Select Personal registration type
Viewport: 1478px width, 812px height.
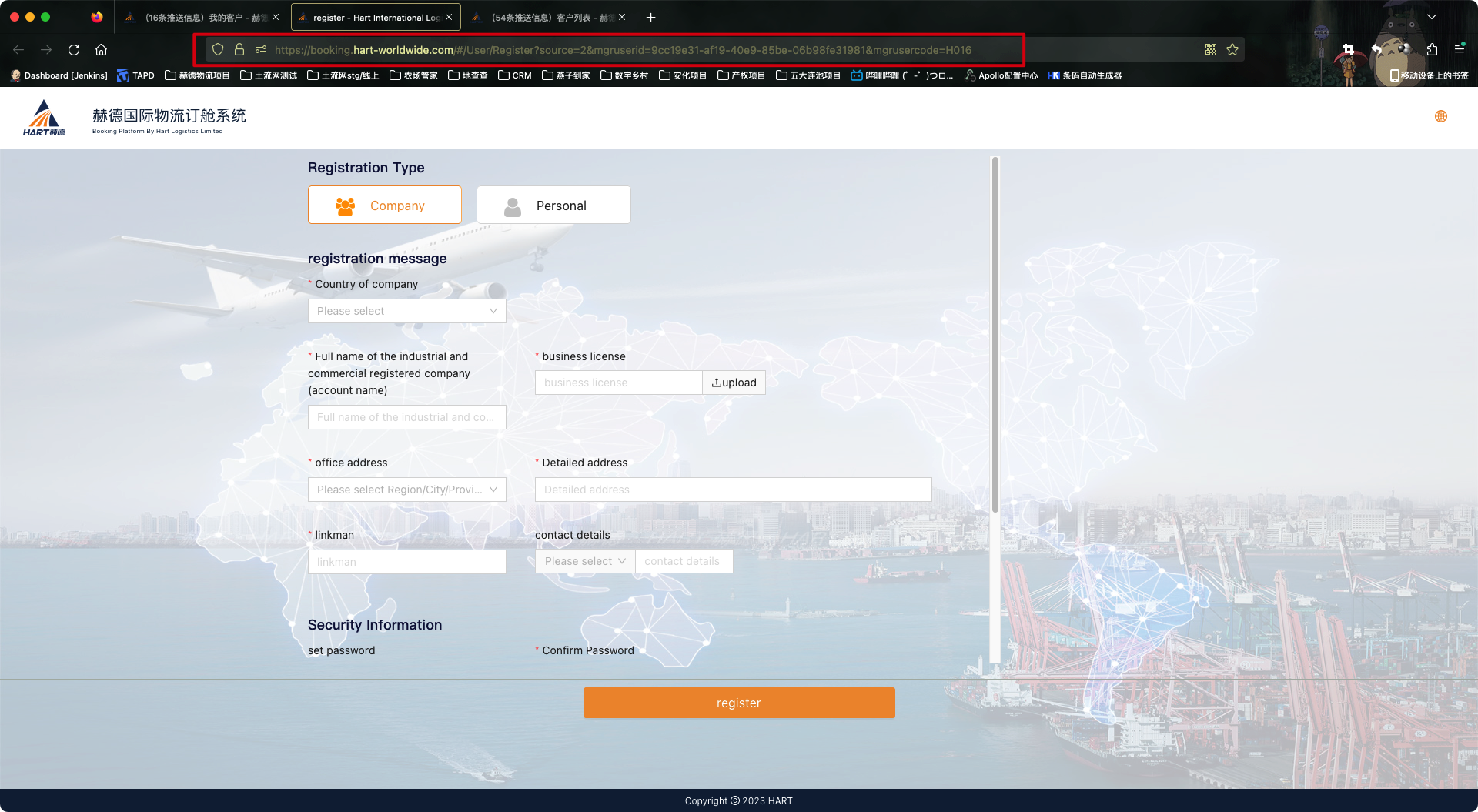click(553, 206)
